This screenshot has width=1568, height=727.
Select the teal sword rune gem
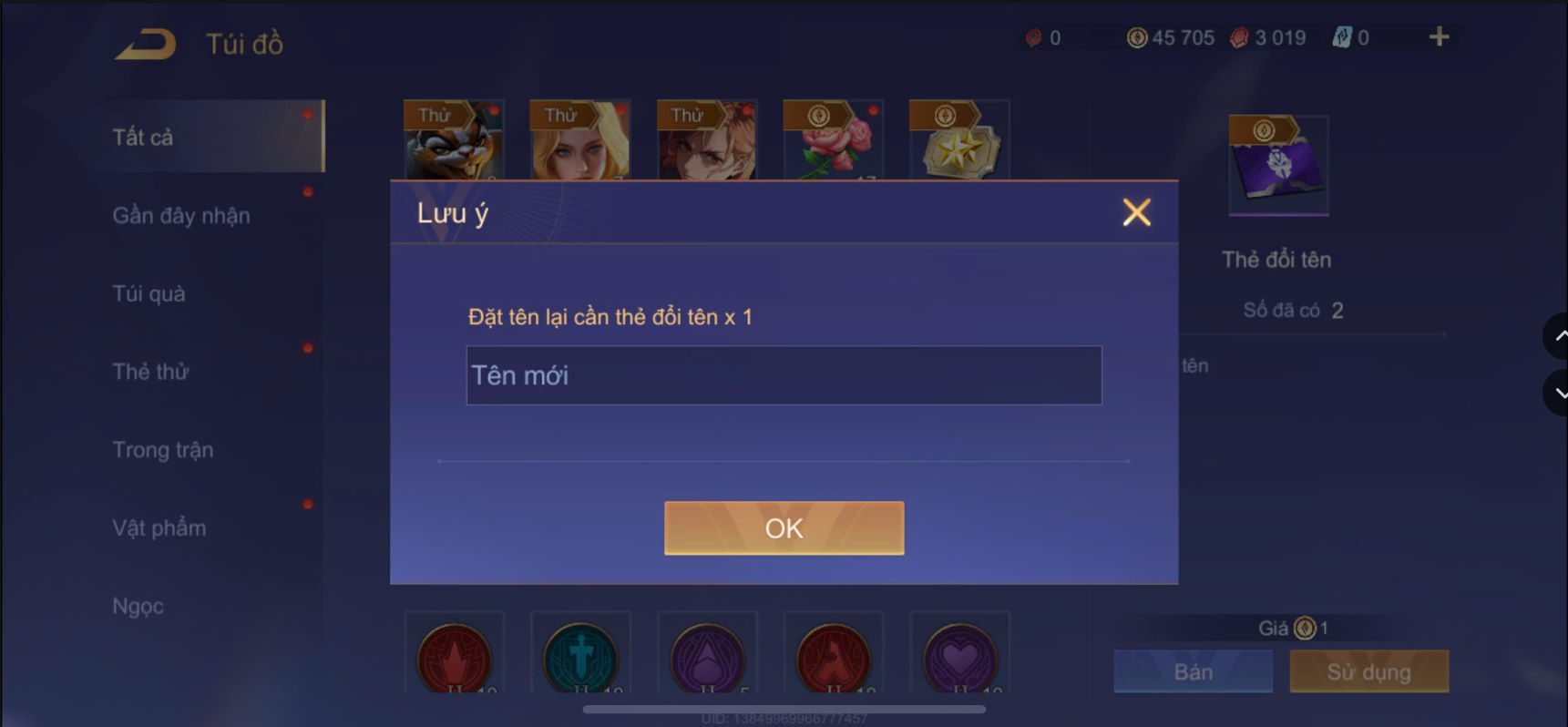click(580, 656)
